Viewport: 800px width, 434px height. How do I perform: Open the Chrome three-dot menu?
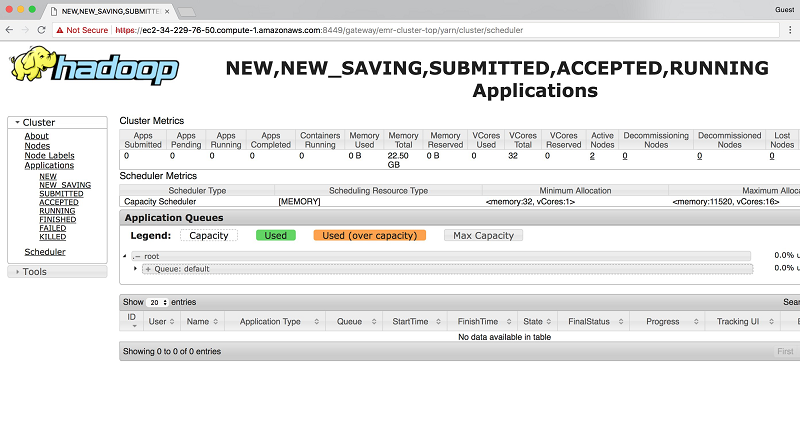(x=787, y=30)
